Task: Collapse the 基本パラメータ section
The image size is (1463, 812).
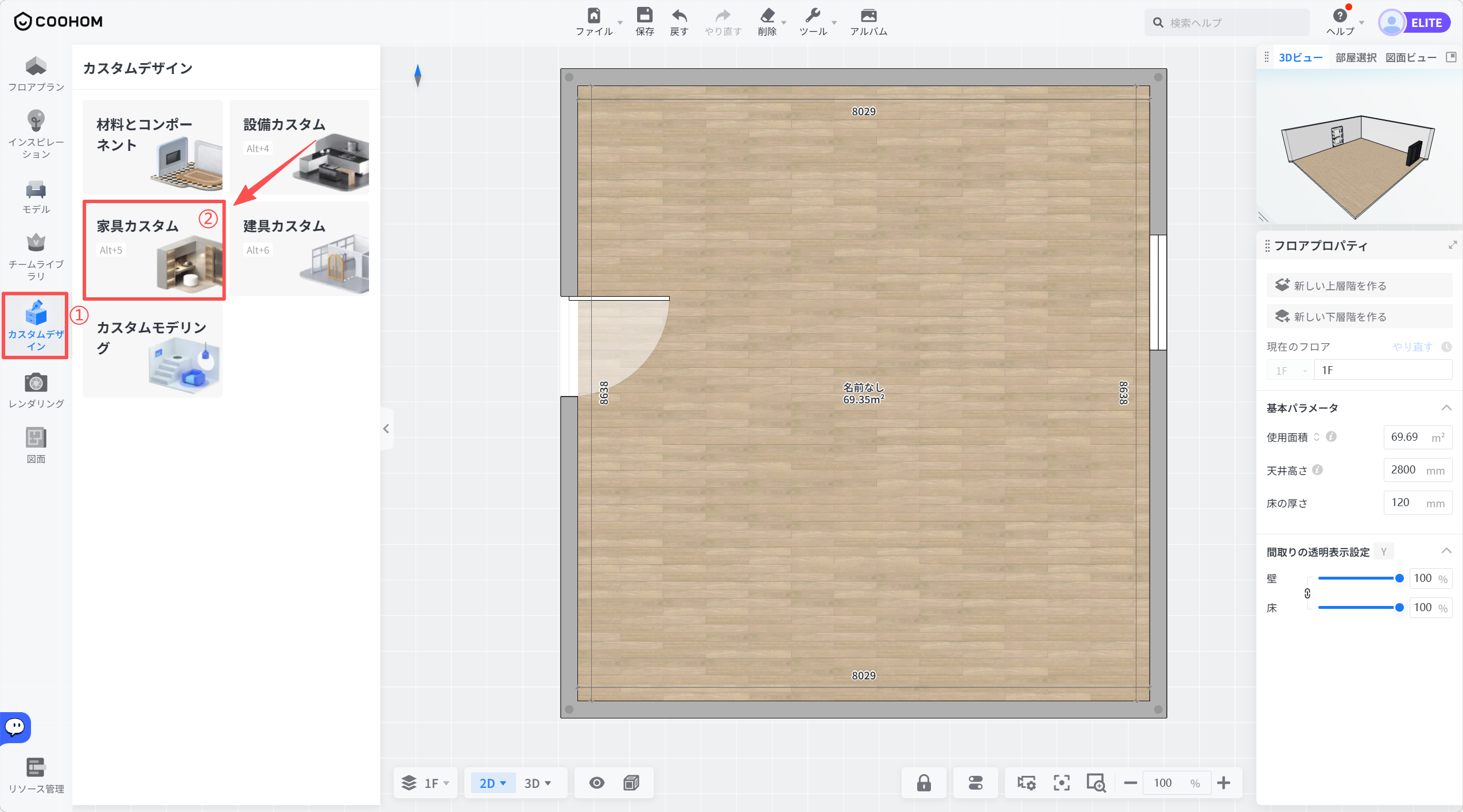Action: click(x=1446, y=407)
